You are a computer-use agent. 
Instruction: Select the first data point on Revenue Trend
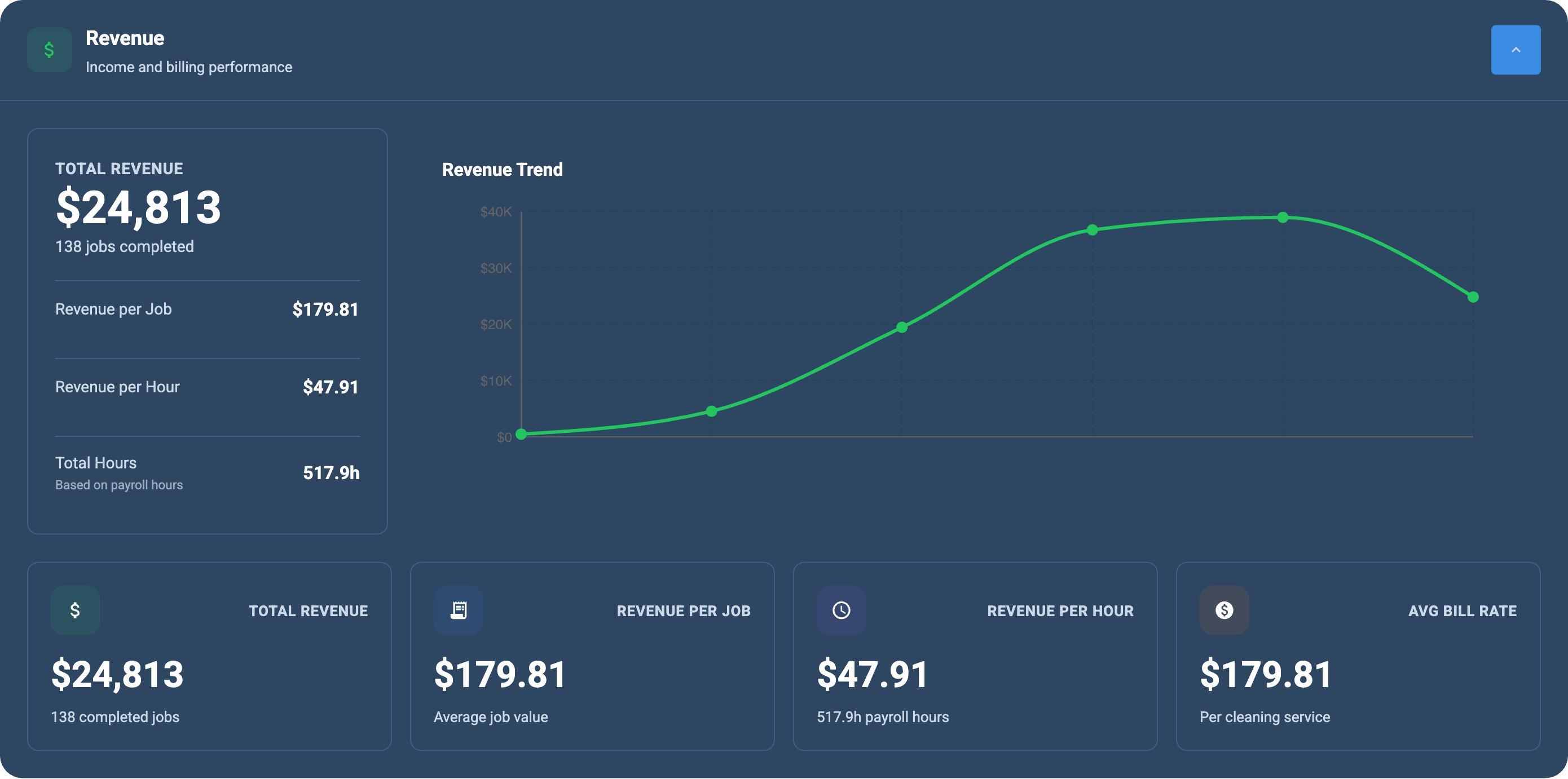coord(521,435)
